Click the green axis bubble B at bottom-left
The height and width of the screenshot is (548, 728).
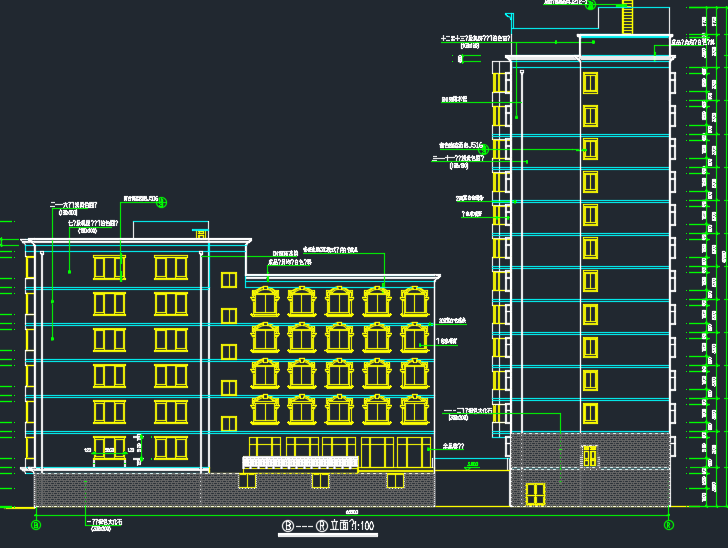point(36,523)
